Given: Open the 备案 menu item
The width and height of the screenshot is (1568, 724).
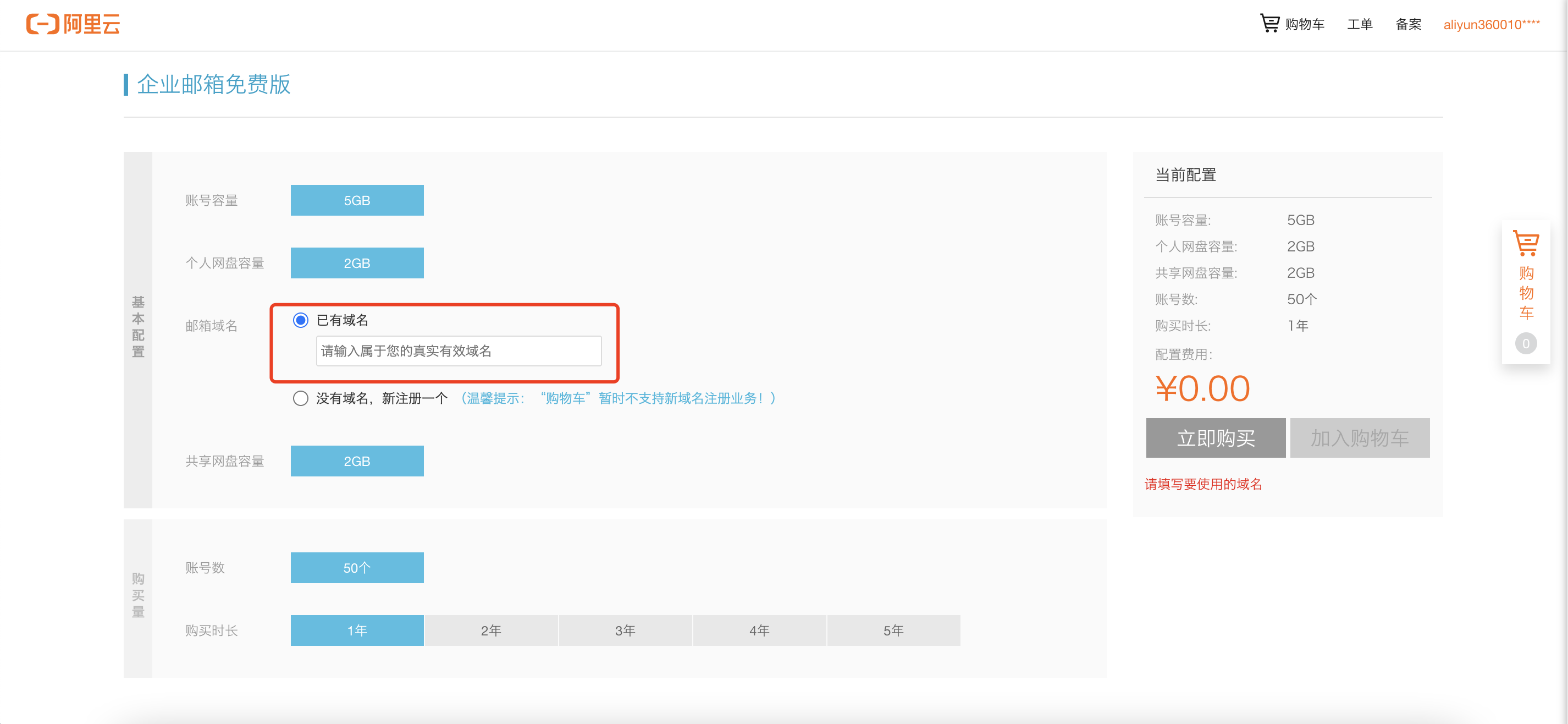Looking at the screenshot, I should click(1408, 24).
